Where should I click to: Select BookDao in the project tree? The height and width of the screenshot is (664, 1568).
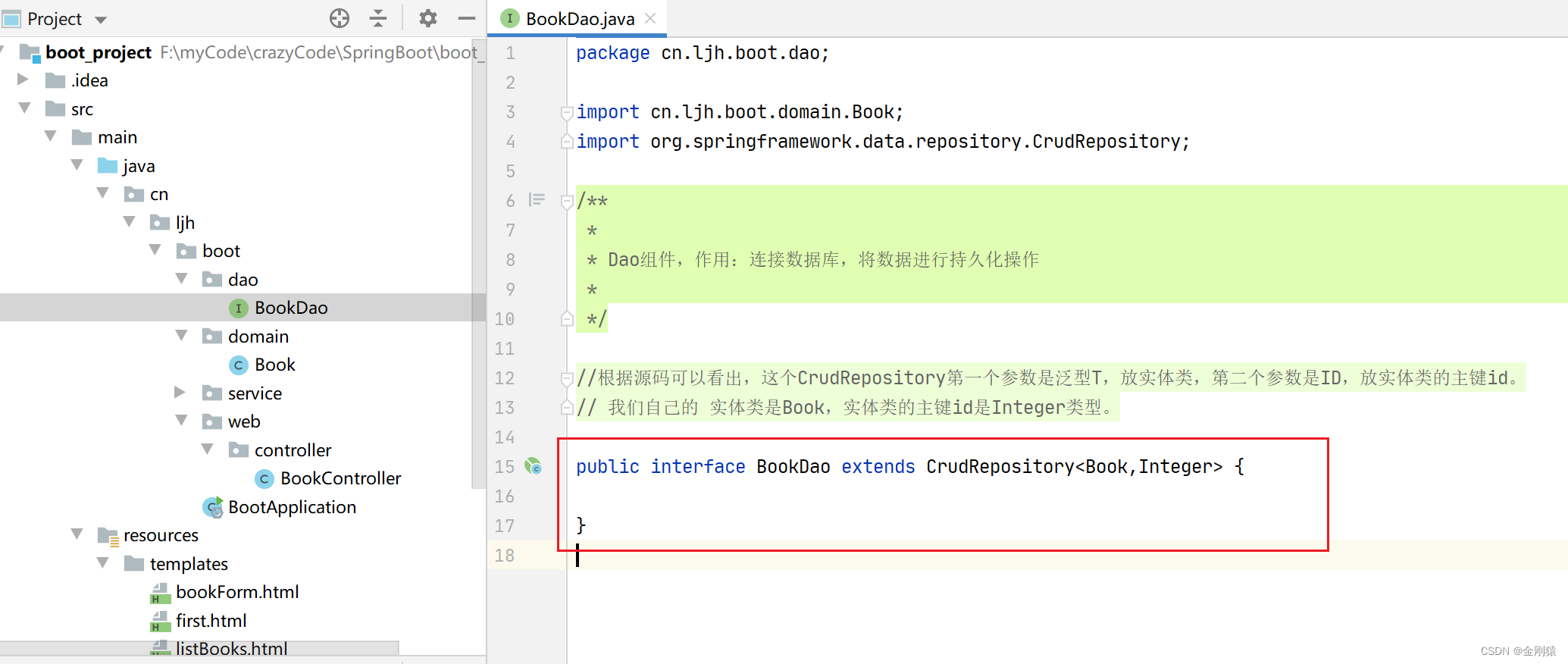(x=291, y=308)
